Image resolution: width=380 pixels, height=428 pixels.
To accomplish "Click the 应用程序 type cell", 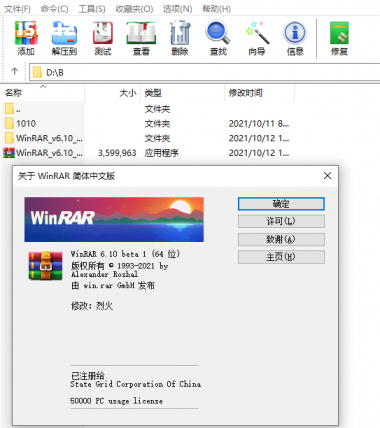I will 162,153.
